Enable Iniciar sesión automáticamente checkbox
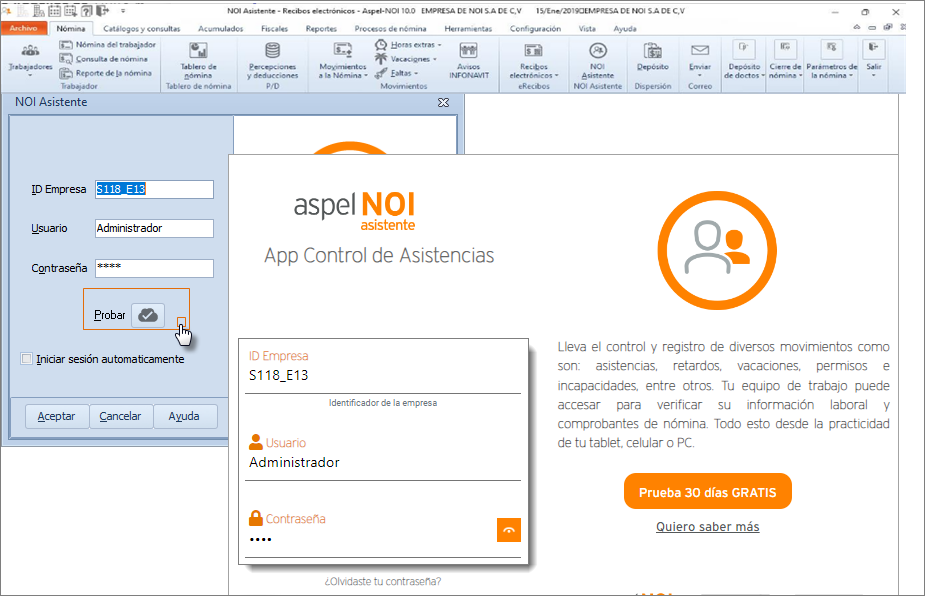This screenshot has width=925, height=596. (x=26, y=359)
